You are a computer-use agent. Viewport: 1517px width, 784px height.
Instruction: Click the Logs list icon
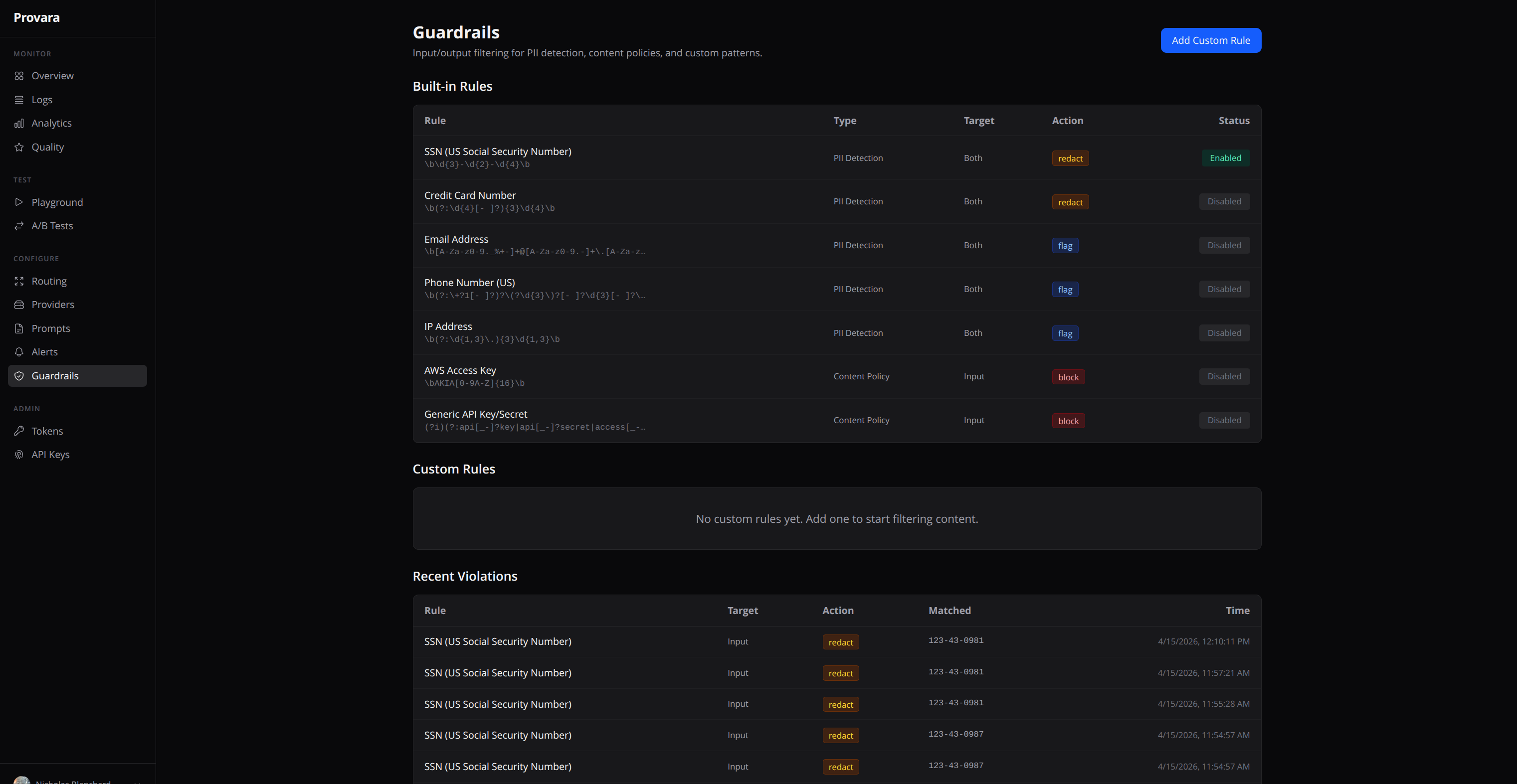19,100
